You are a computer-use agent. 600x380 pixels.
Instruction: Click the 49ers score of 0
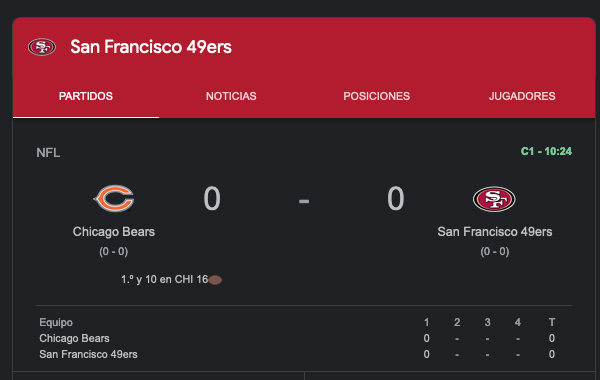pos(396,199)
